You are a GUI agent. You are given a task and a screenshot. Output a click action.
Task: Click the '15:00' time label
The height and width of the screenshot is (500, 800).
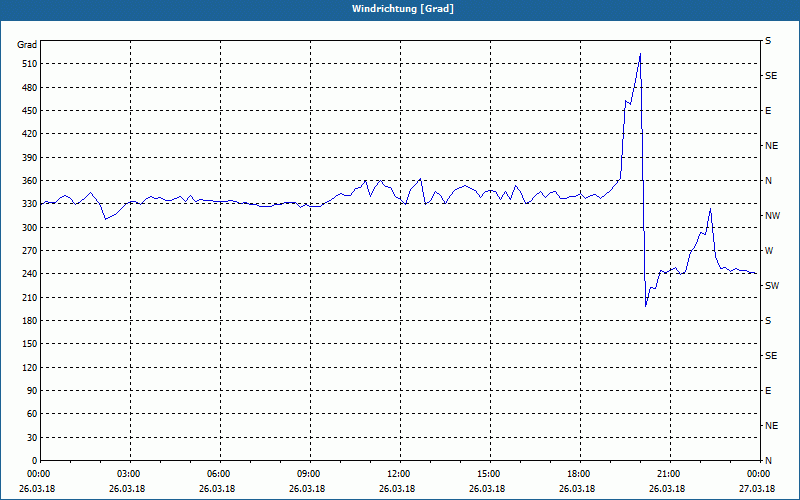click(490, 474)
